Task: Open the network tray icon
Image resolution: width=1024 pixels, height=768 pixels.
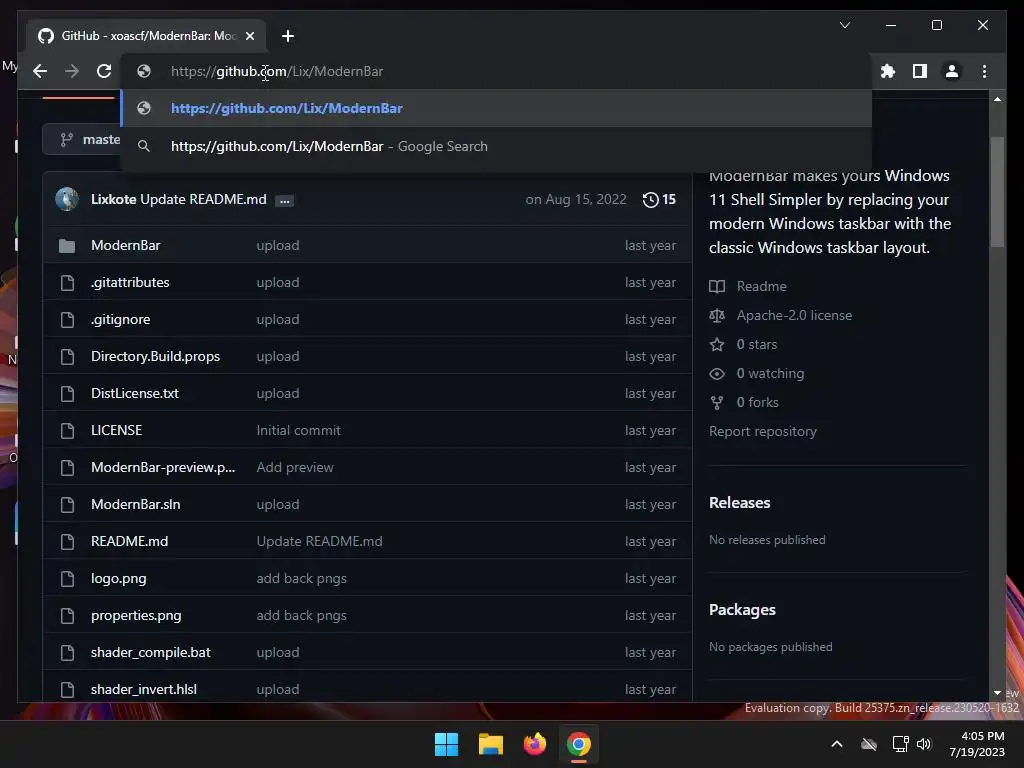Action: (901, 744)
